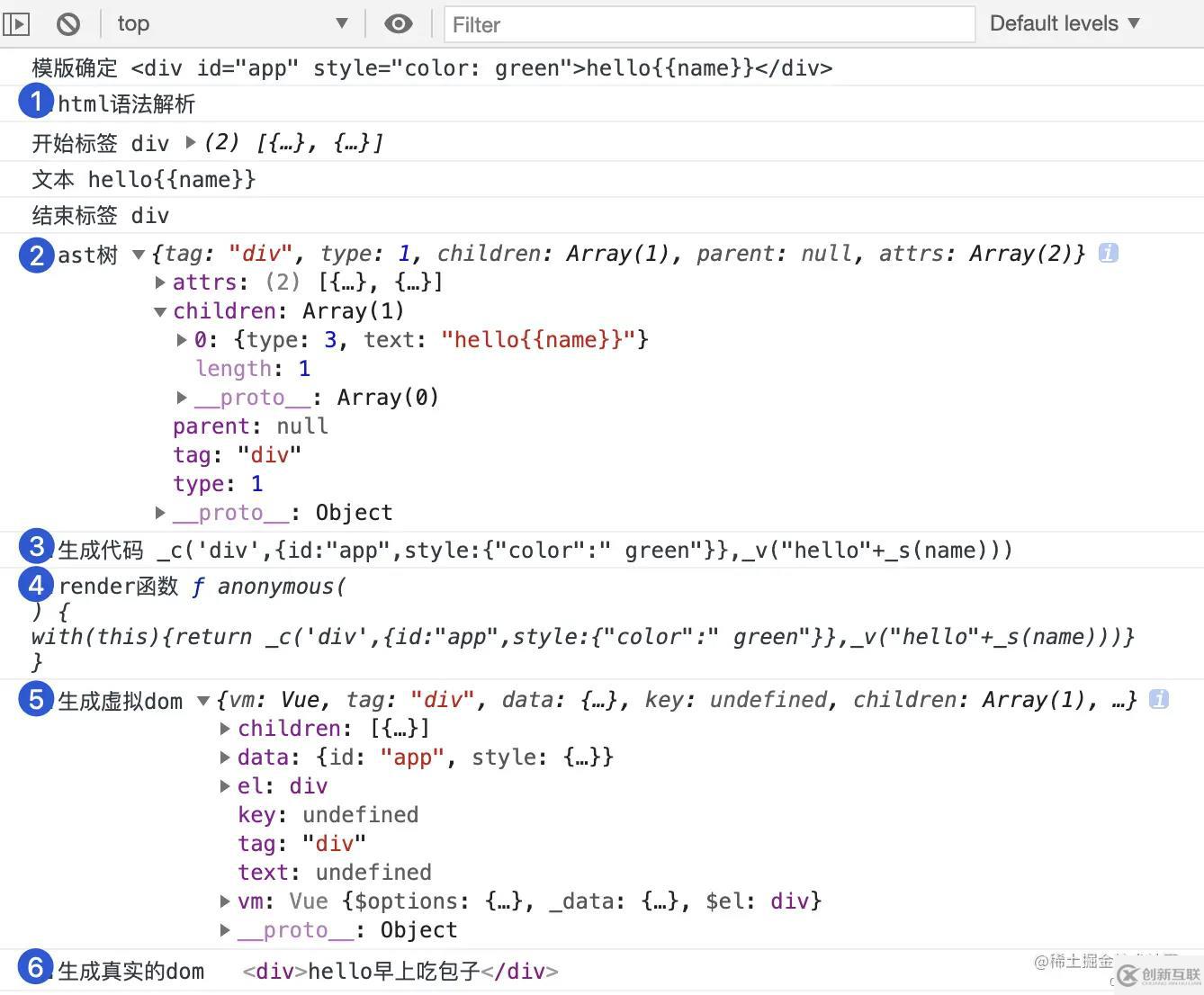Click the length: 1 property

[x=253, y=369]
